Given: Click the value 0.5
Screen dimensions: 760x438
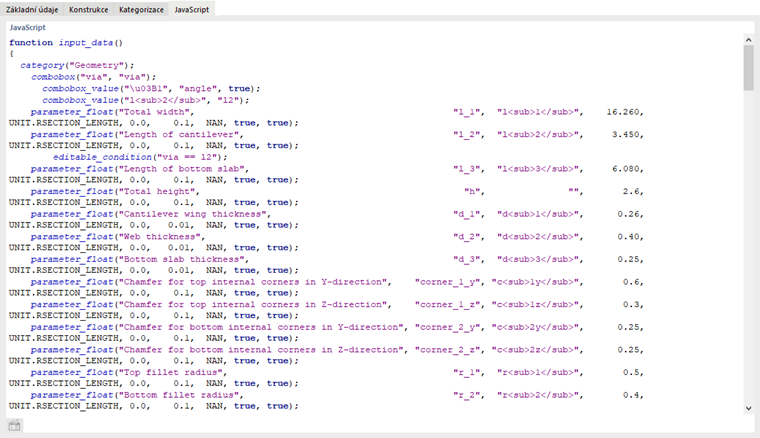Looking at the screenshot, I should [631, 372].
